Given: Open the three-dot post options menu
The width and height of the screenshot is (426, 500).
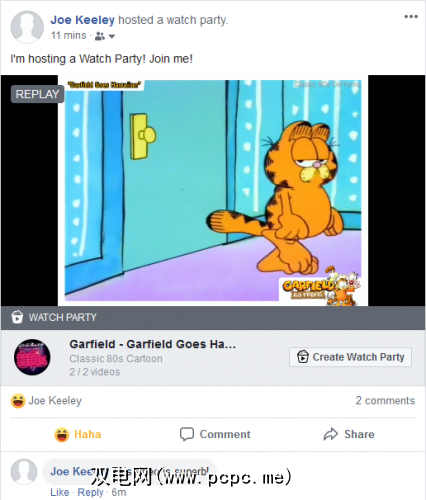Looking at the screenshot, I should pyautogui.click(x=411, y=17).
